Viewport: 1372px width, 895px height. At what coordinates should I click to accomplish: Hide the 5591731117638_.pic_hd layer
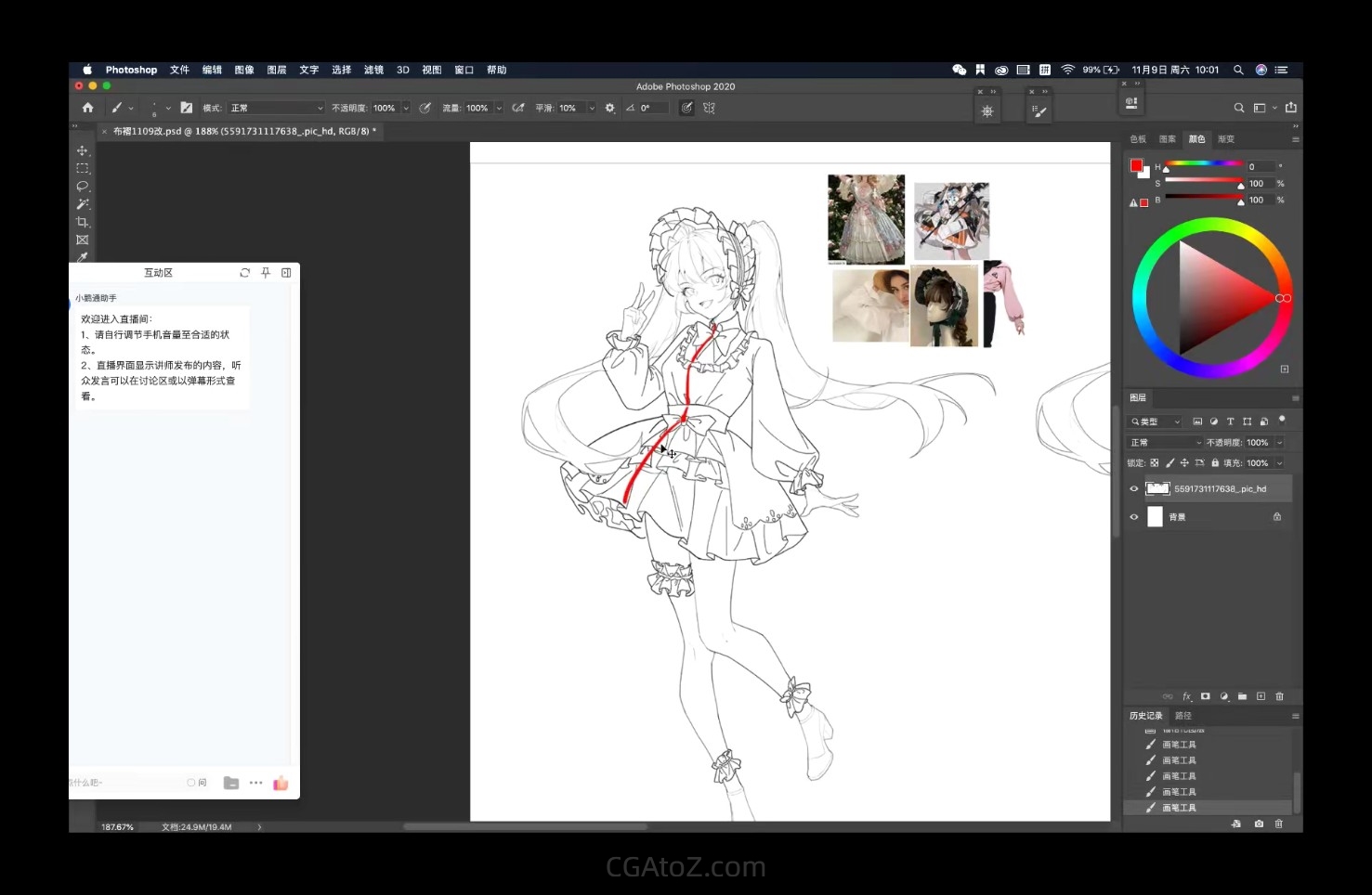1133,489
